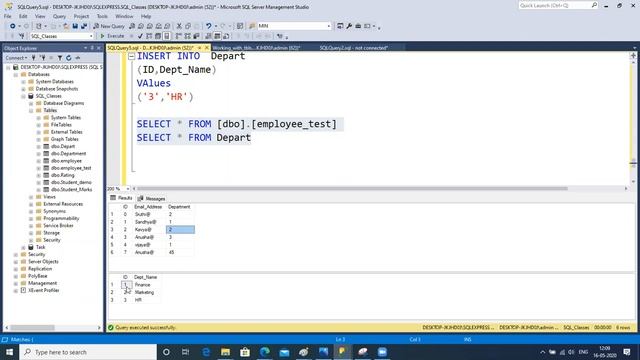Viewport: 640px width, 360px height.
Task: Close the SQLQuery5.sql tab
Action: (207, 48)
